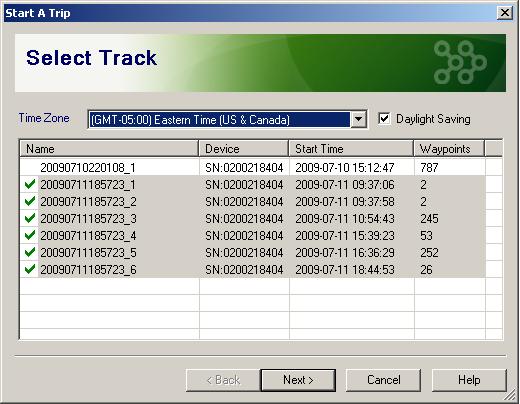Toggle checkmark icon for track 20090711185723_5
520x404 pixels.
point(30,252)
